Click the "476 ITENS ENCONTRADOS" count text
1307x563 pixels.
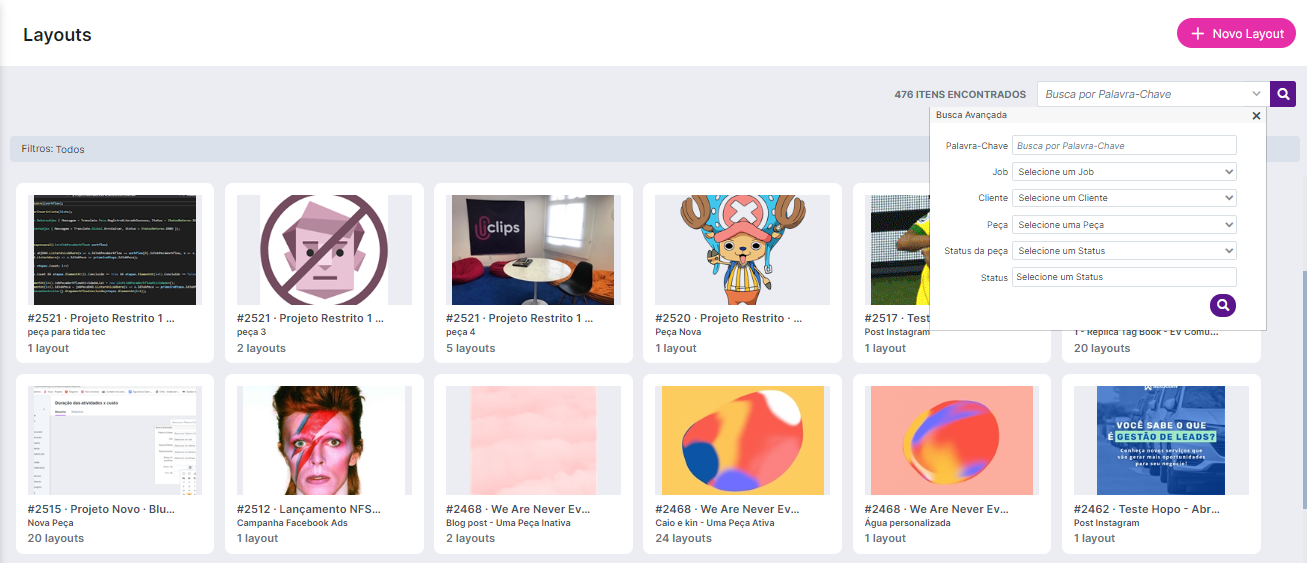pos(960,94)
